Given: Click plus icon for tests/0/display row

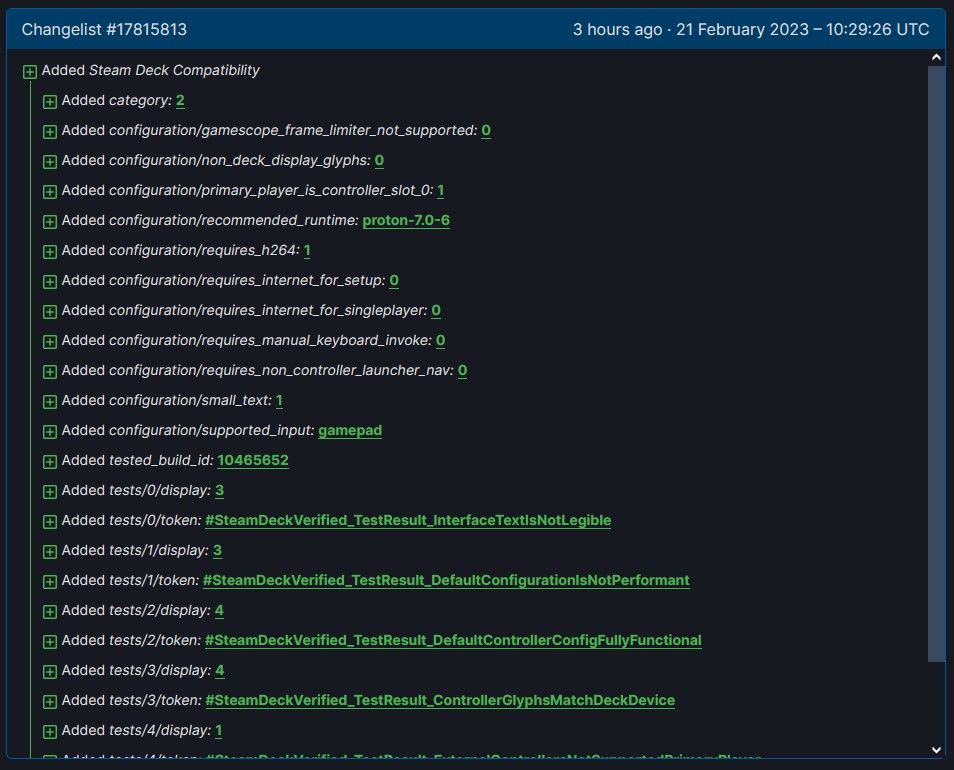Looking at the screenshot, I should click(x=50, y=491).
